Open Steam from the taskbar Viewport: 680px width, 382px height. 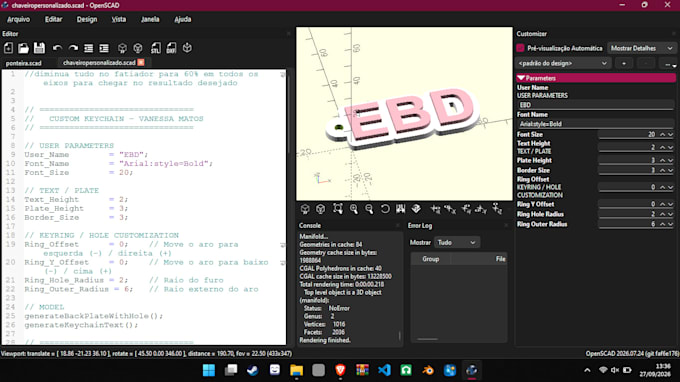click(x=252, y=370)
